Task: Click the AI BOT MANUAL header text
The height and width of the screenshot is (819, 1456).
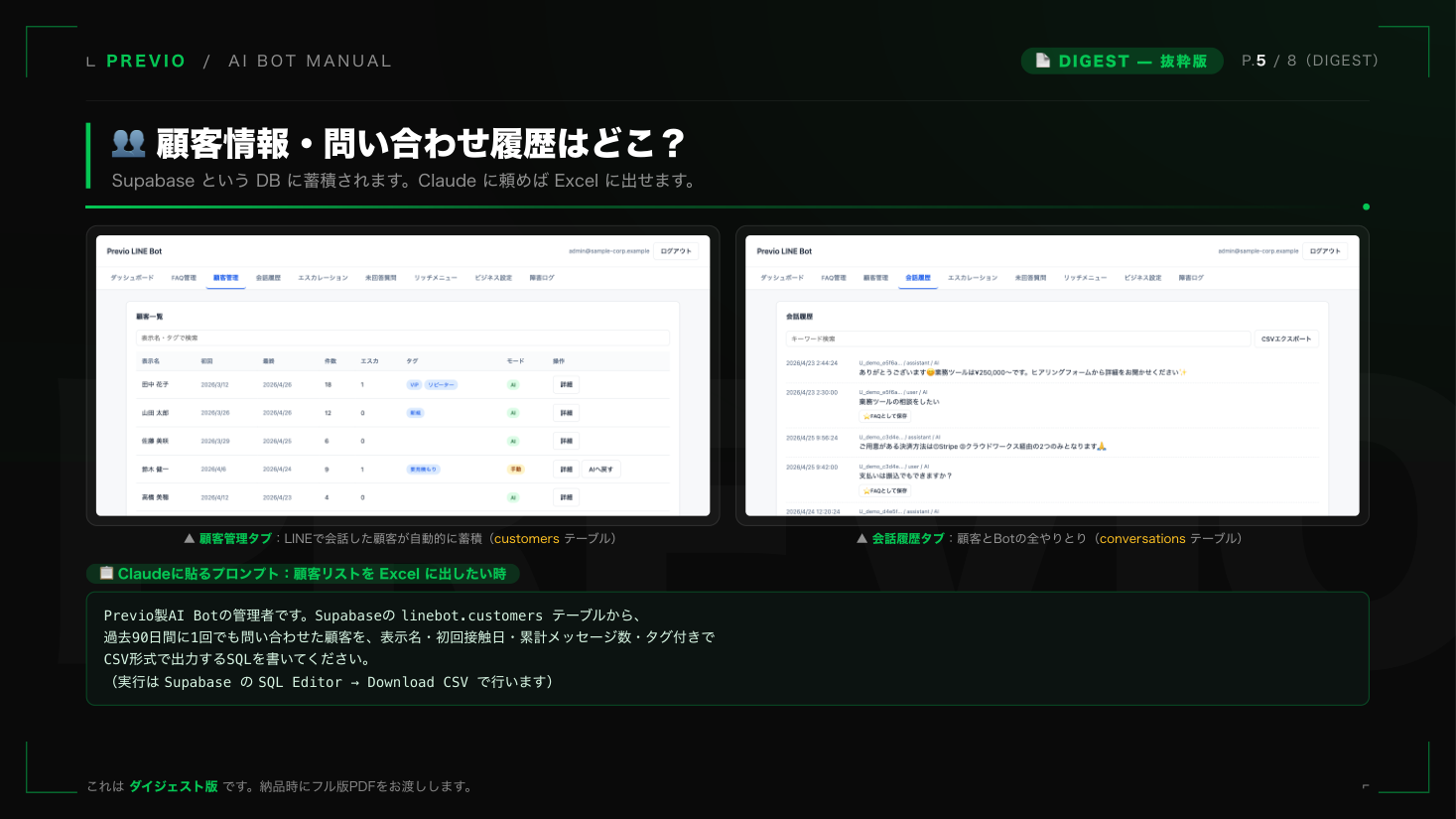Action: click(x=310, y=61)
